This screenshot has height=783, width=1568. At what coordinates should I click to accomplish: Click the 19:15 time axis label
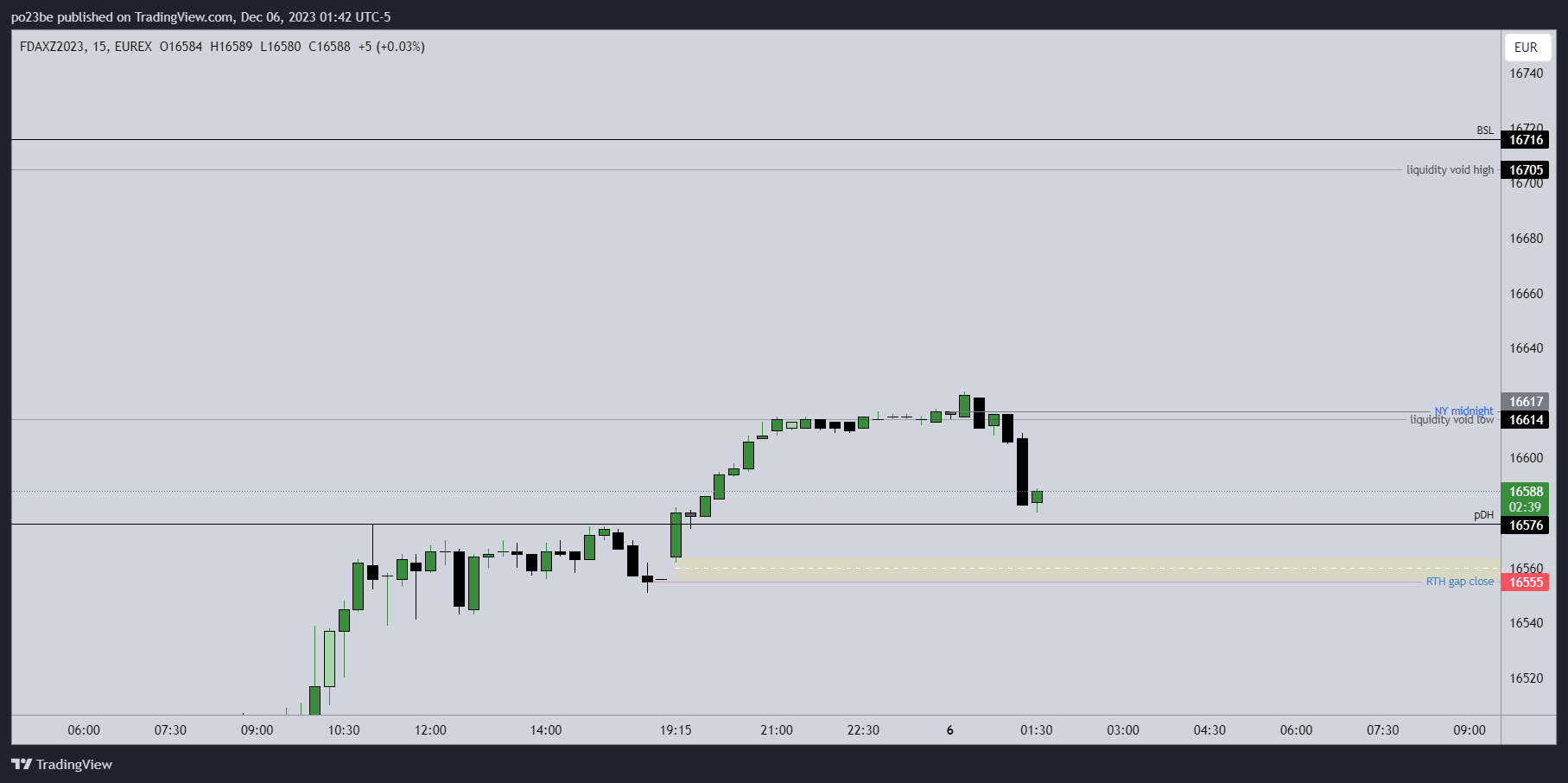tap(676, 730)
